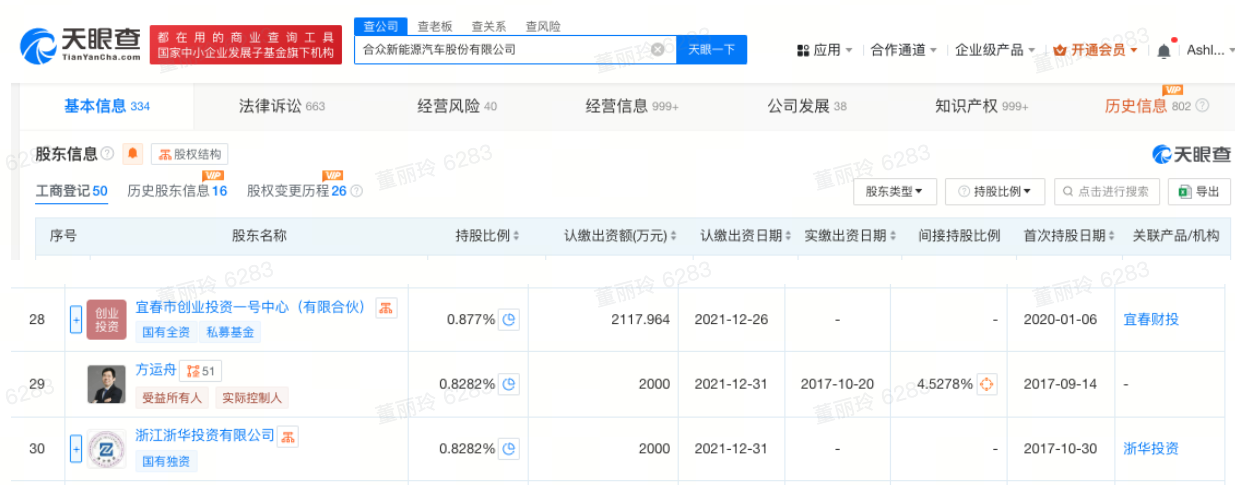
Task: Open the 应用 menu dropdown
Action: point(825,50)
